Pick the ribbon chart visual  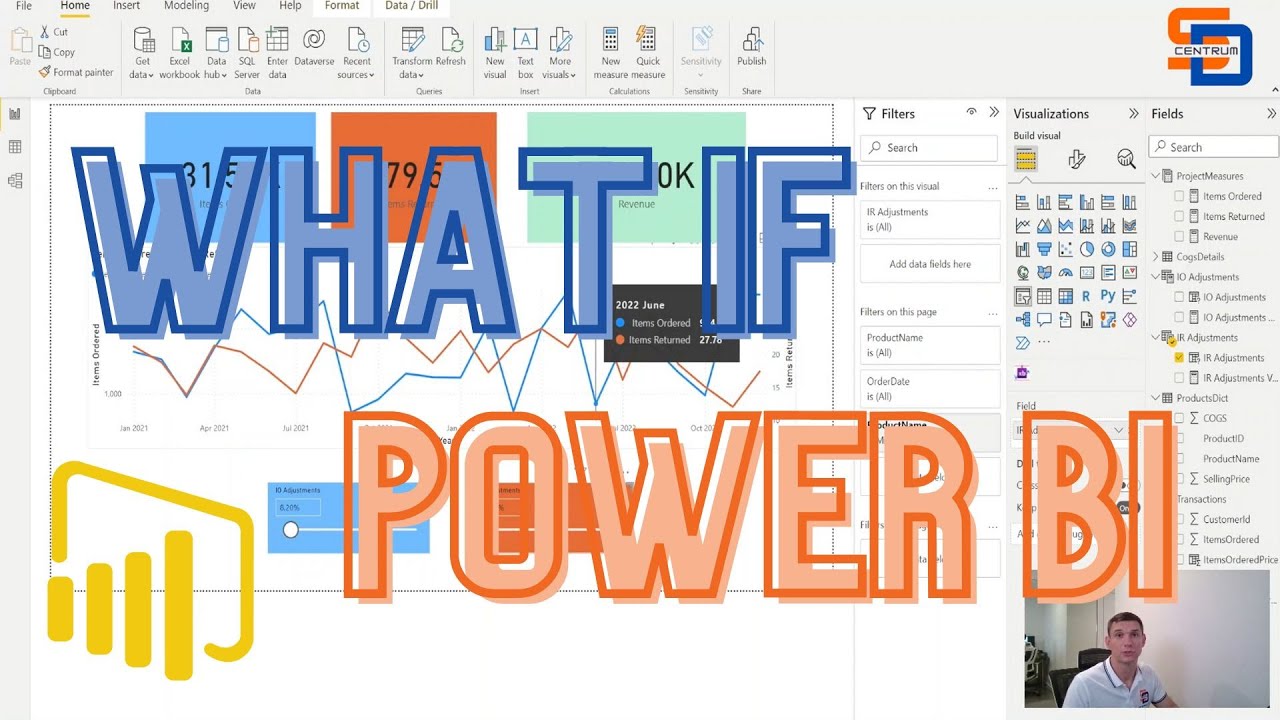point(1130,226)
